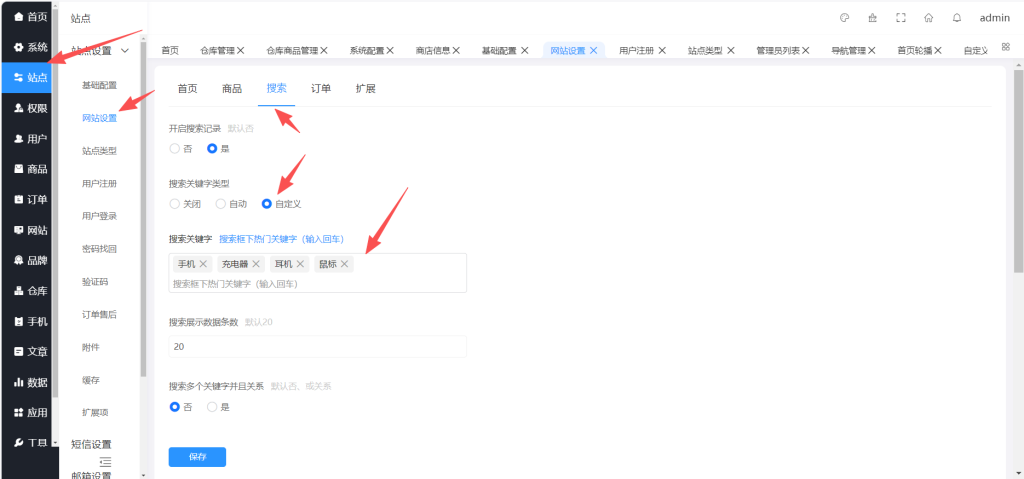Remove the 鼠标 keyword tag
This screenshot has width=1024, height=479.
coord(344,264)
